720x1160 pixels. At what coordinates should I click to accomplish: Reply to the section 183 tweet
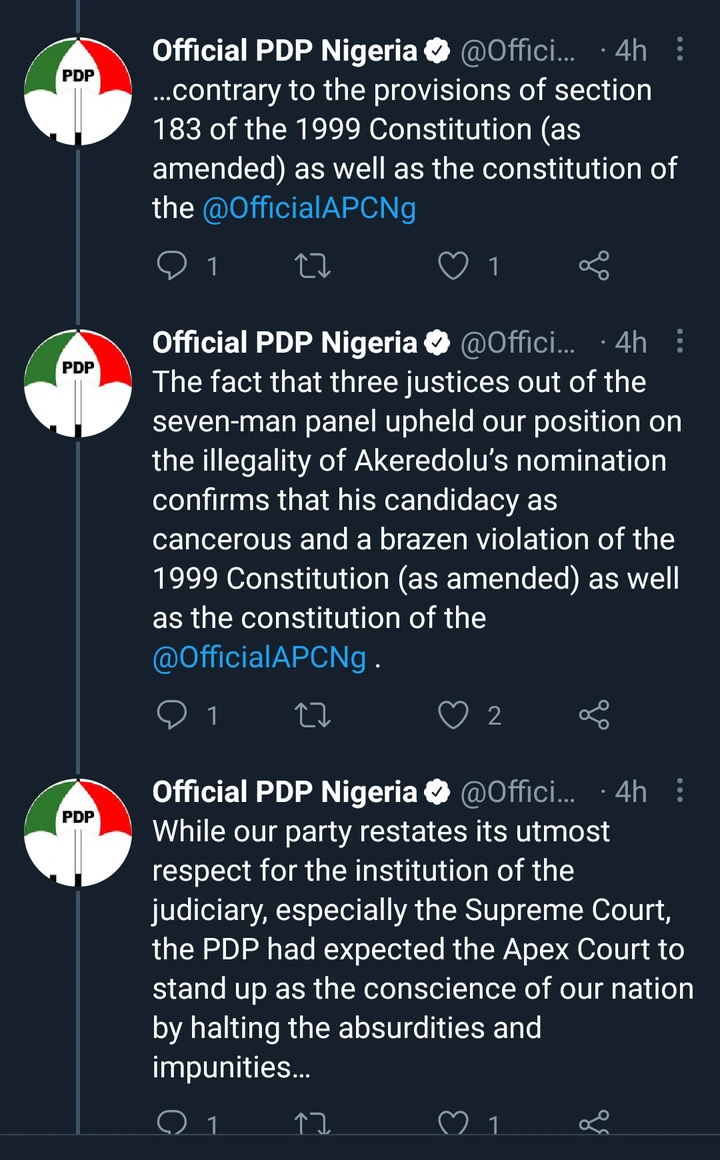[174, 265]
